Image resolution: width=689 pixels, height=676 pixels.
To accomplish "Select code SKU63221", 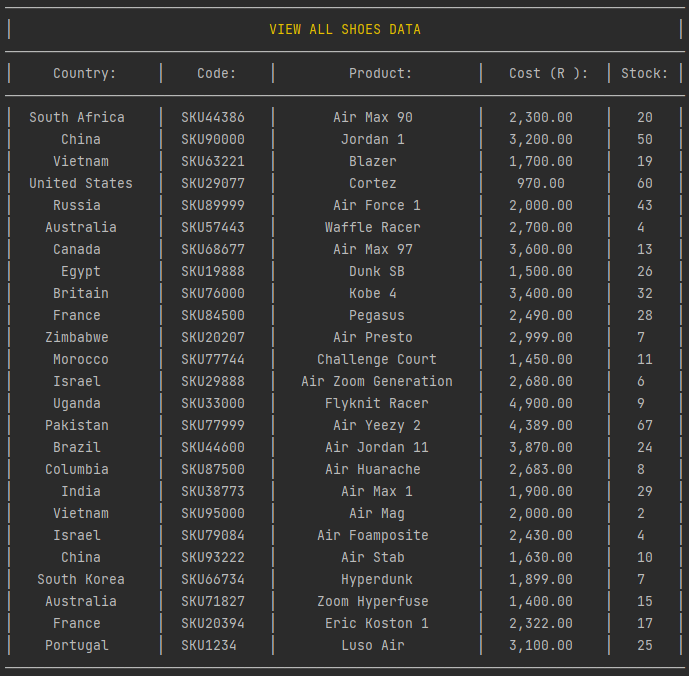I will 213,161.
